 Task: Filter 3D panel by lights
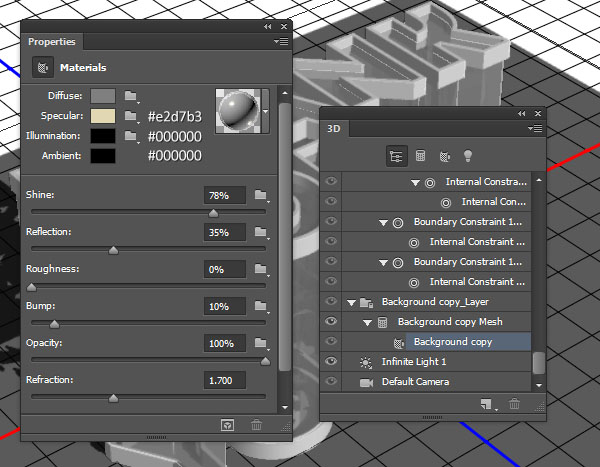tap(466, 156)
